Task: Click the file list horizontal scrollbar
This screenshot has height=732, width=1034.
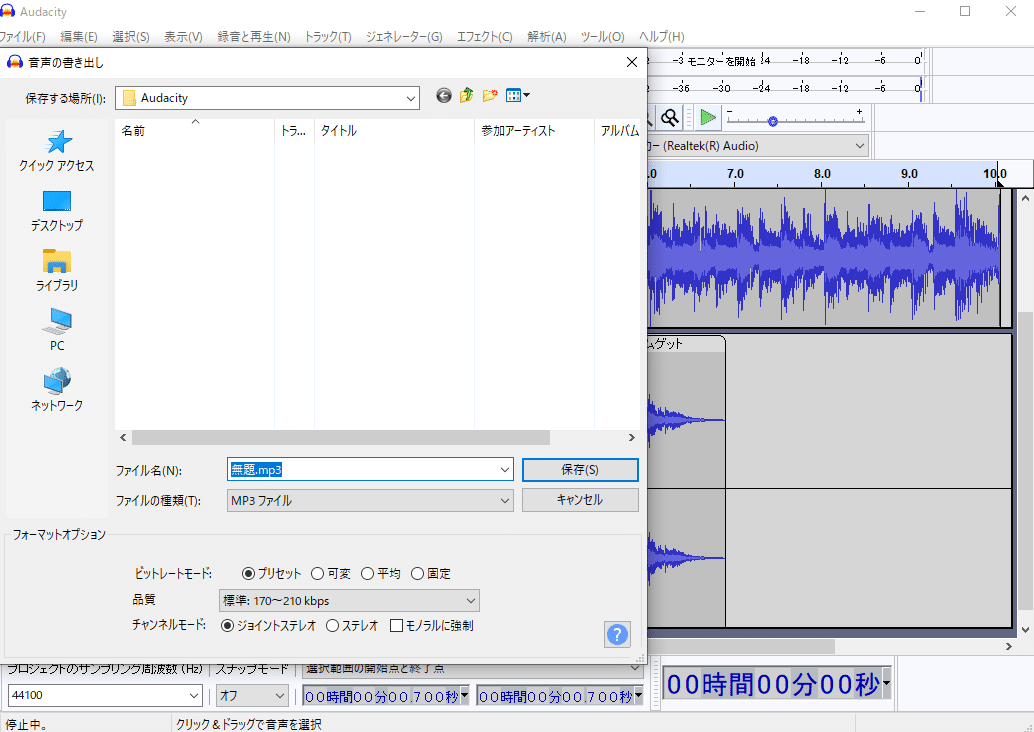Action: pos(340,437)
